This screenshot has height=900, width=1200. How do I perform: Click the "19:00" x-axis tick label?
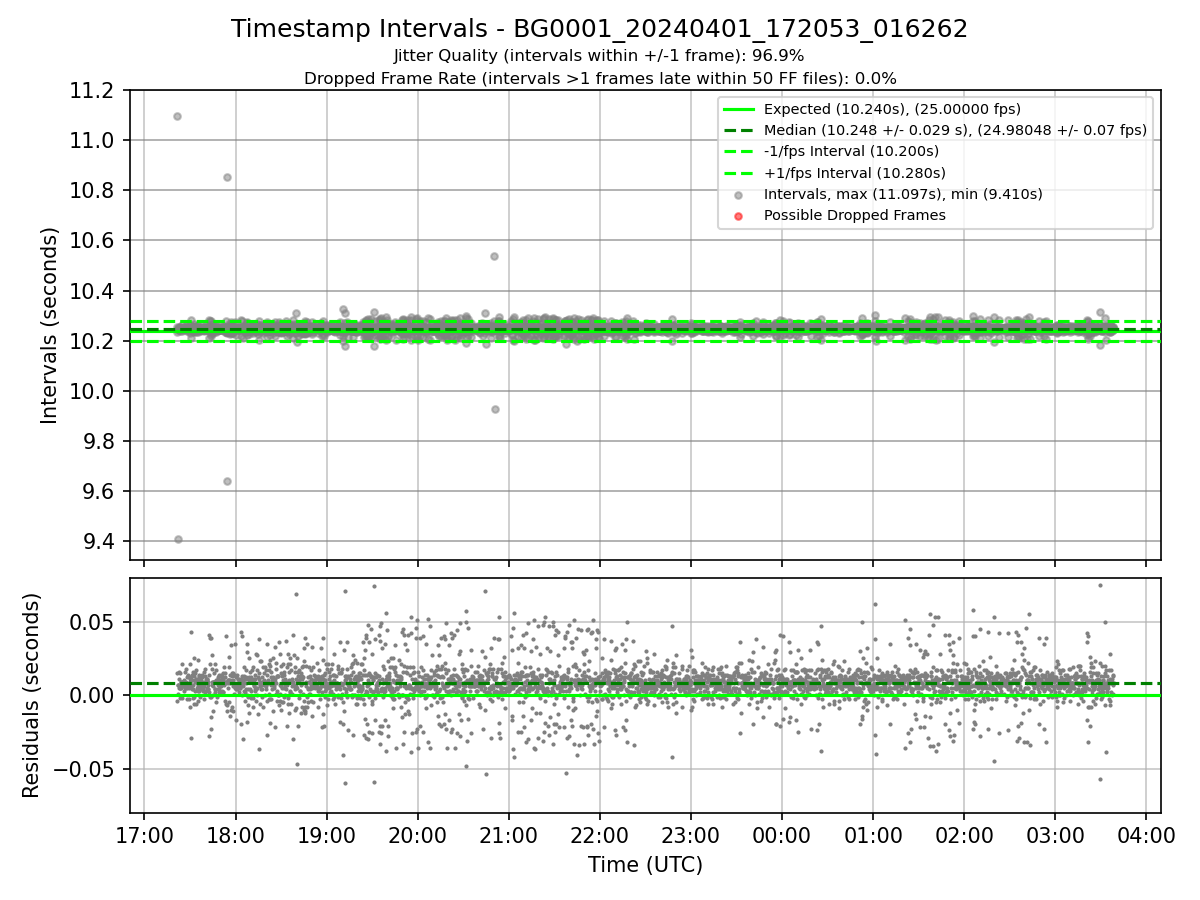point(326,836)
